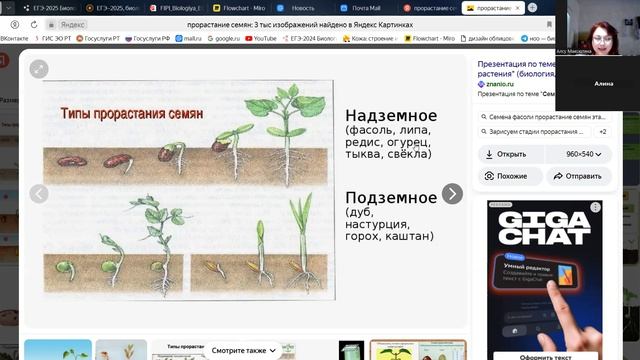
Task: Go to the previous image
Action: pos(39,193)
